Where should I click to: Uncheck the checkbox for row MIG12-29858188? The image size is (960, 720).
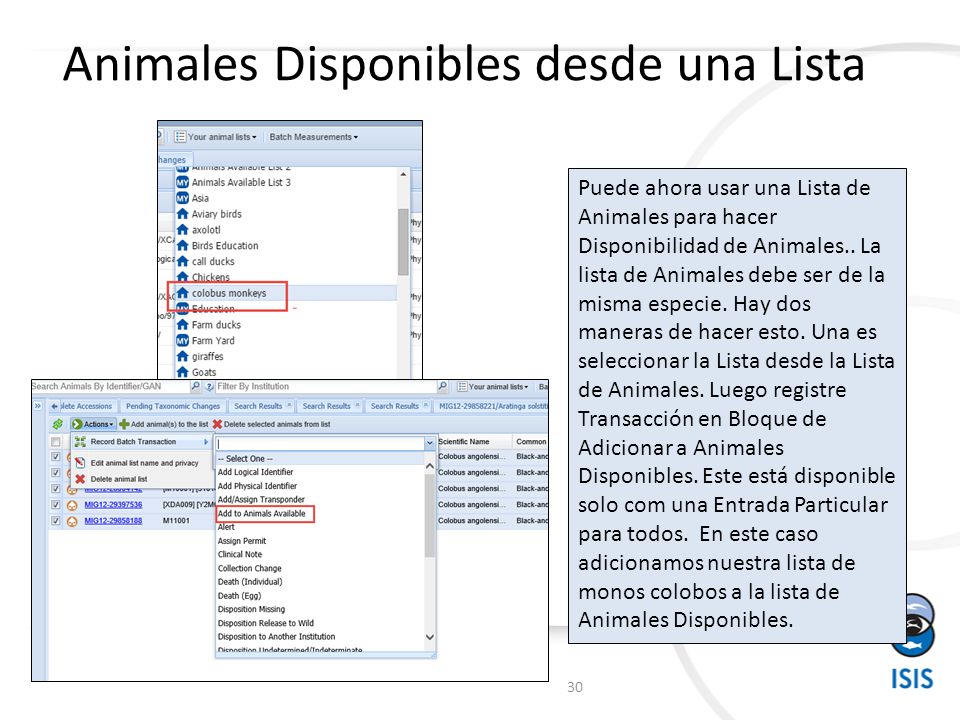click(56, 520)
